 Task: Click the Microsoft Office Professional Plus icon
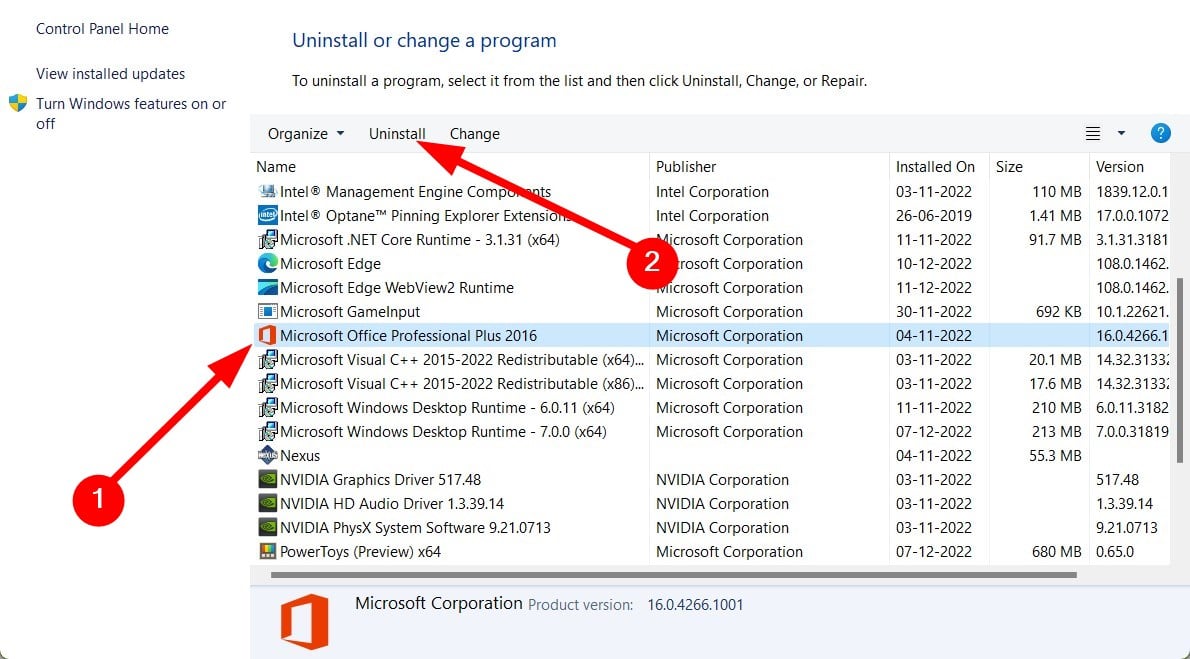coord(267,335)
